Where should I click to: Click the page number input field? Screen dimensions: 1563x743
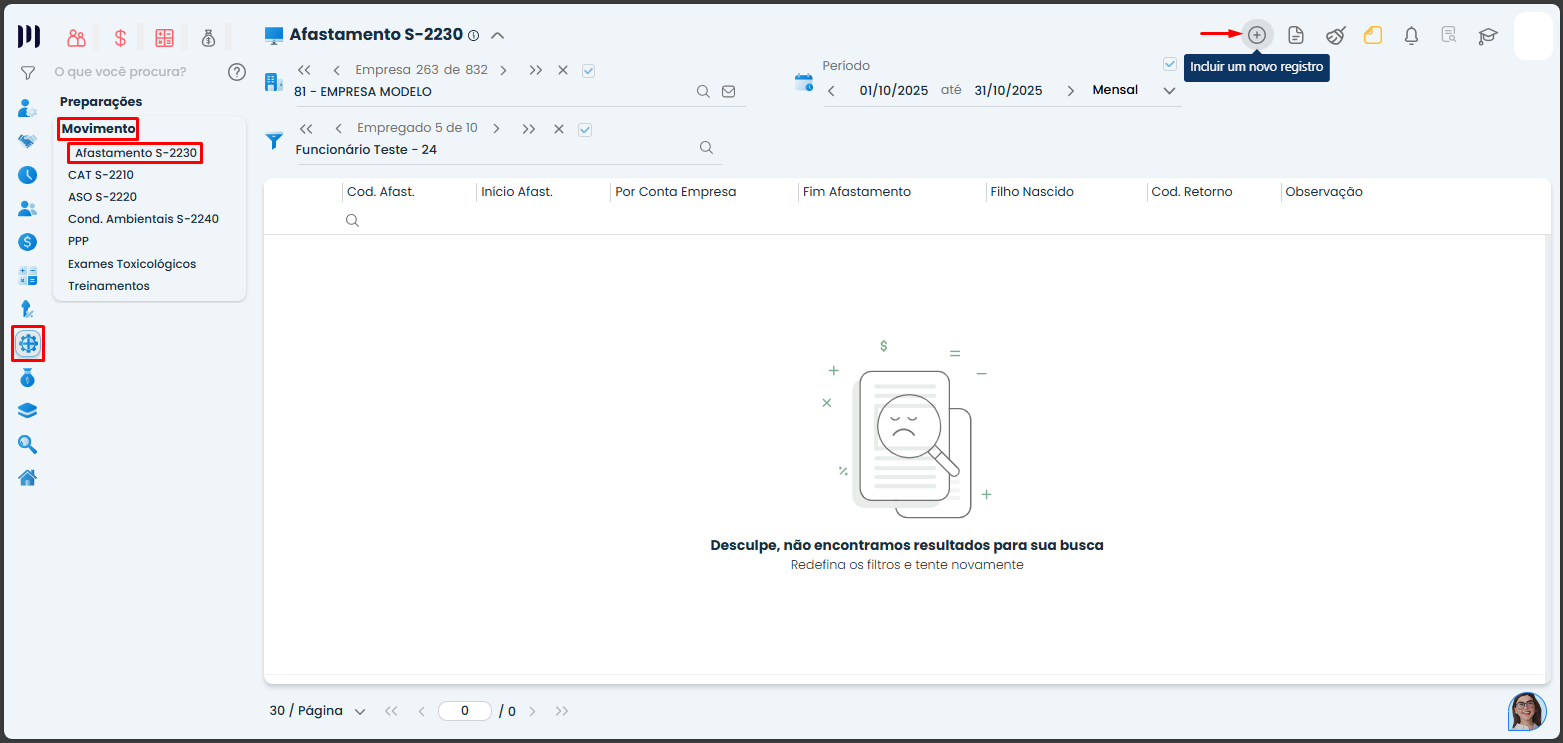pos(465,711)
